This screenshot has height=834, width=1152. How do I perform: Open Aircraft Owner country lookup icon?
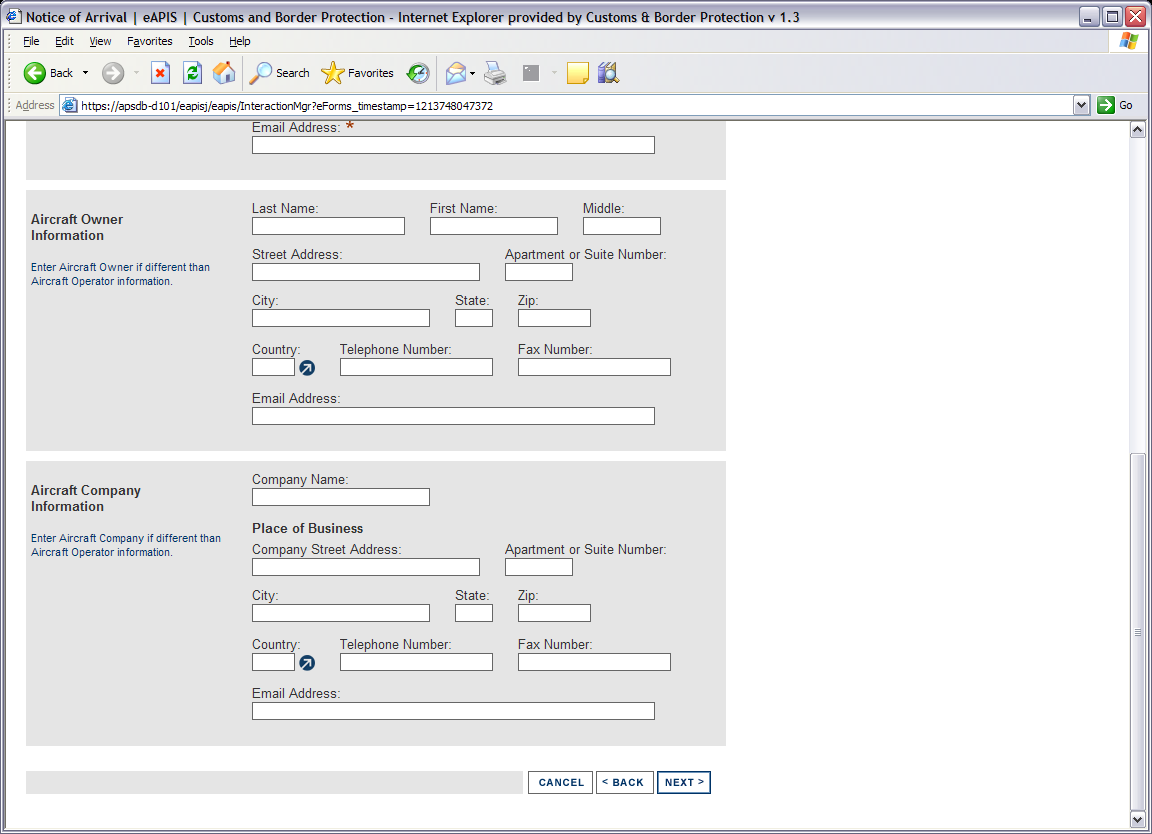pyautogui.click(x=307, y=368)
